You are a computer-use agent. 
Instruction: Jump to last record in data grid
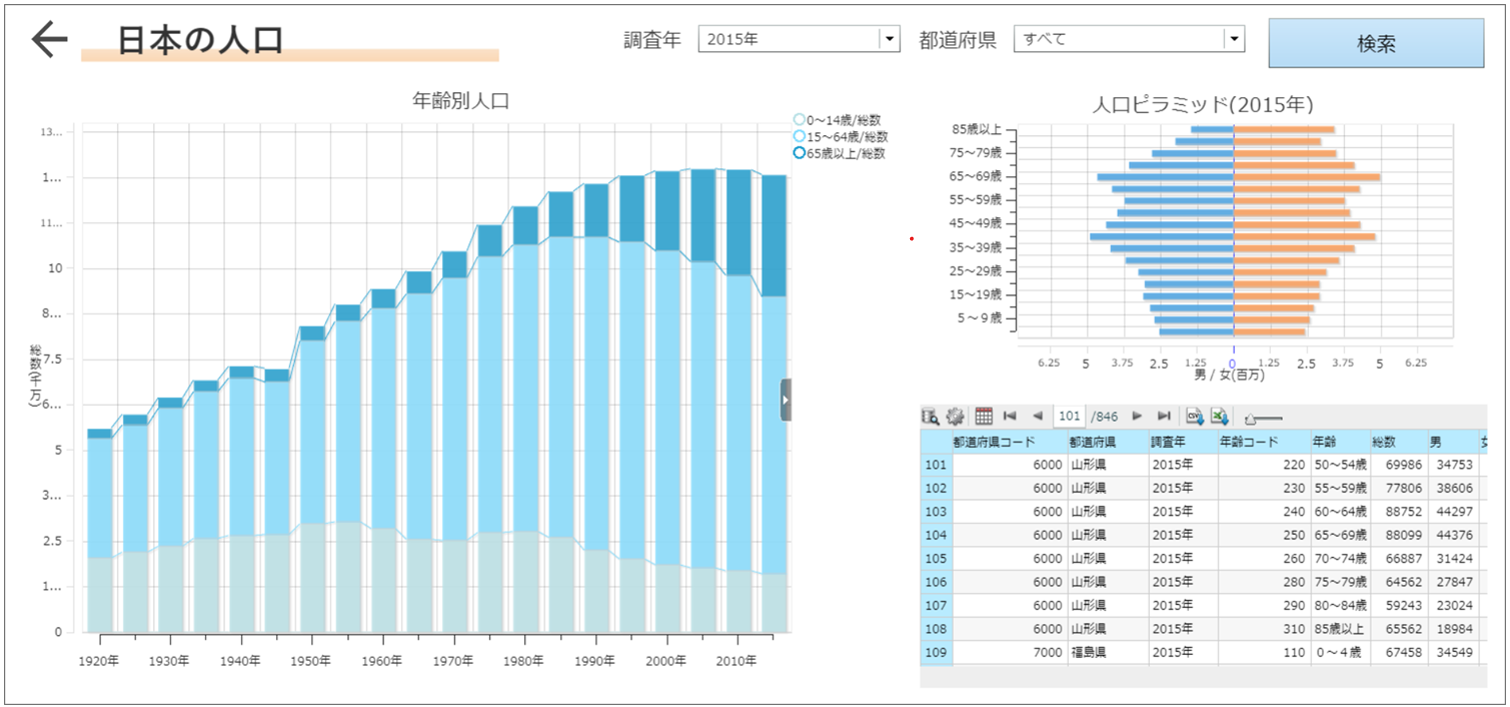(x=1164, y=416)
